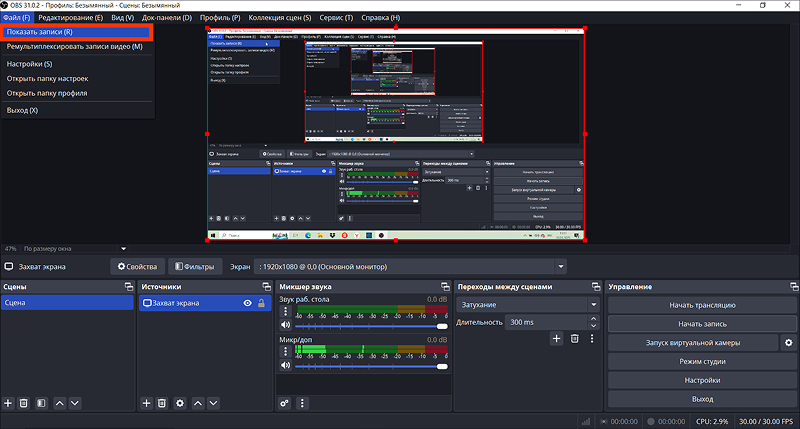Add a new scene with plus icon
The height and width of the screenshot is (429, 800).
click(x=8, y=403)
